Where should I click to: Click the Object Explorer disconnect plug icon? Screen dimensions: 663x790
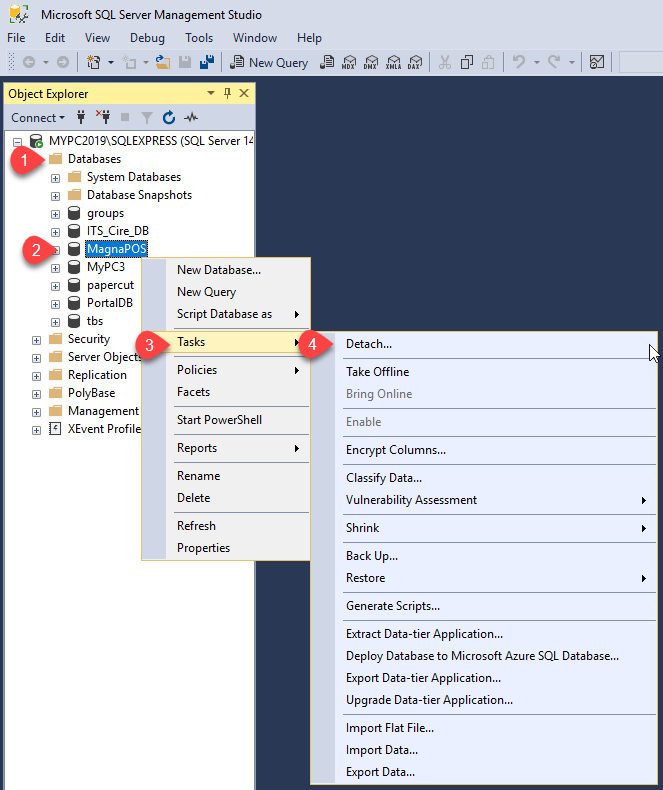pos(101,117)
